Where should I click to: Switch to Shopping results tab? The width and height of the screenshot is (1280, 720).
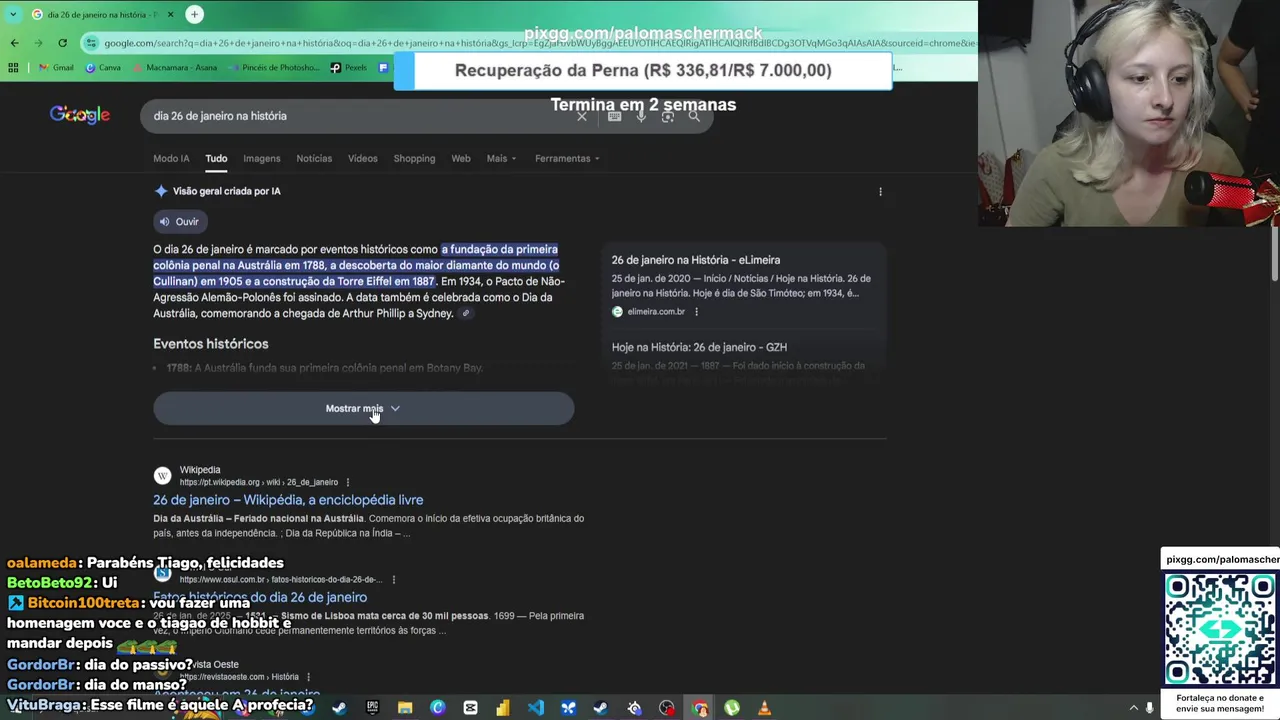(x=414, y=158)
